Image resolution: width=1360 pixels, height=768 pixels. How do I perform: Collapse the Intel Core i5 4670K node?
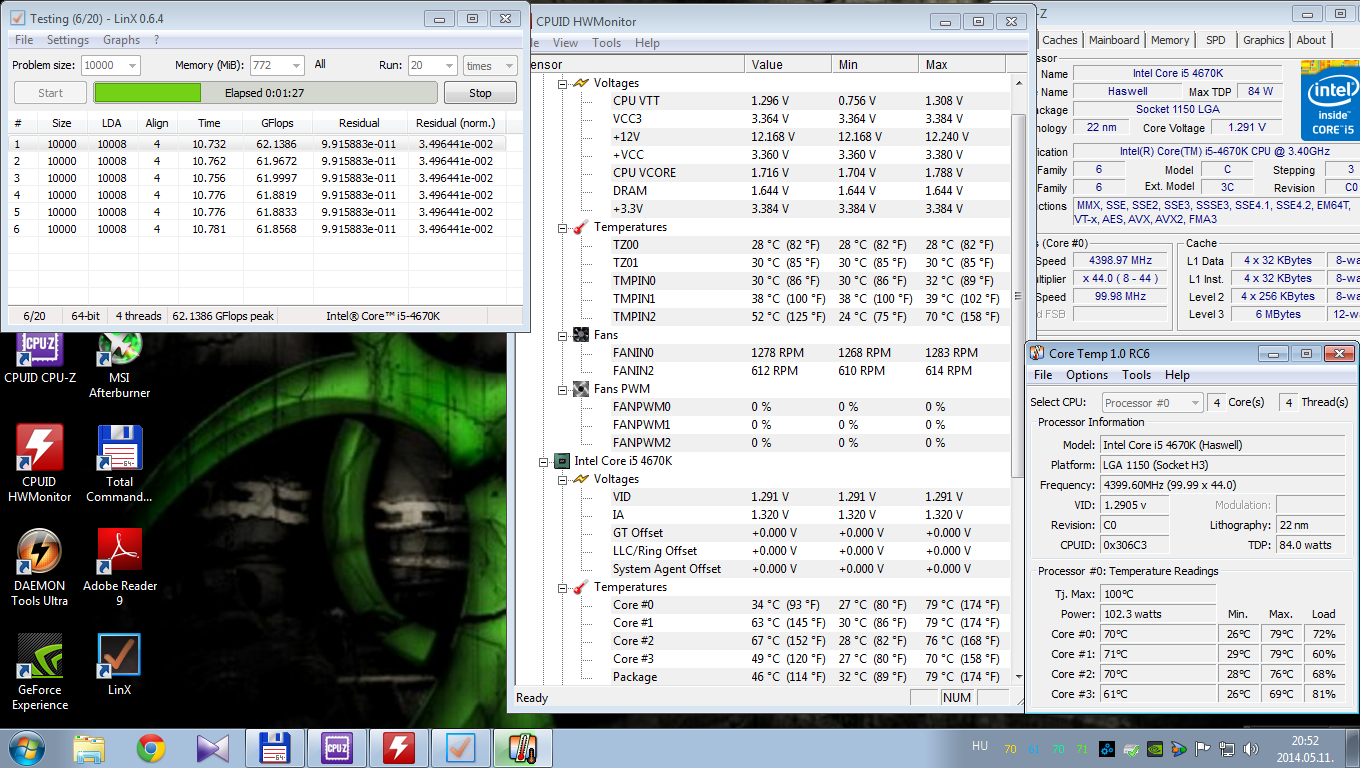(x=543, y=461)
